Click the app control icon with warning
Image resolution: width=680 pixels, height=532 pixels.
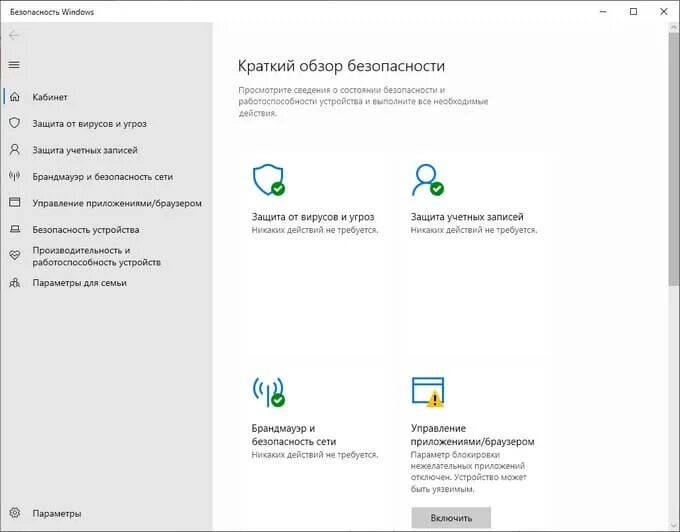(428, 392)
